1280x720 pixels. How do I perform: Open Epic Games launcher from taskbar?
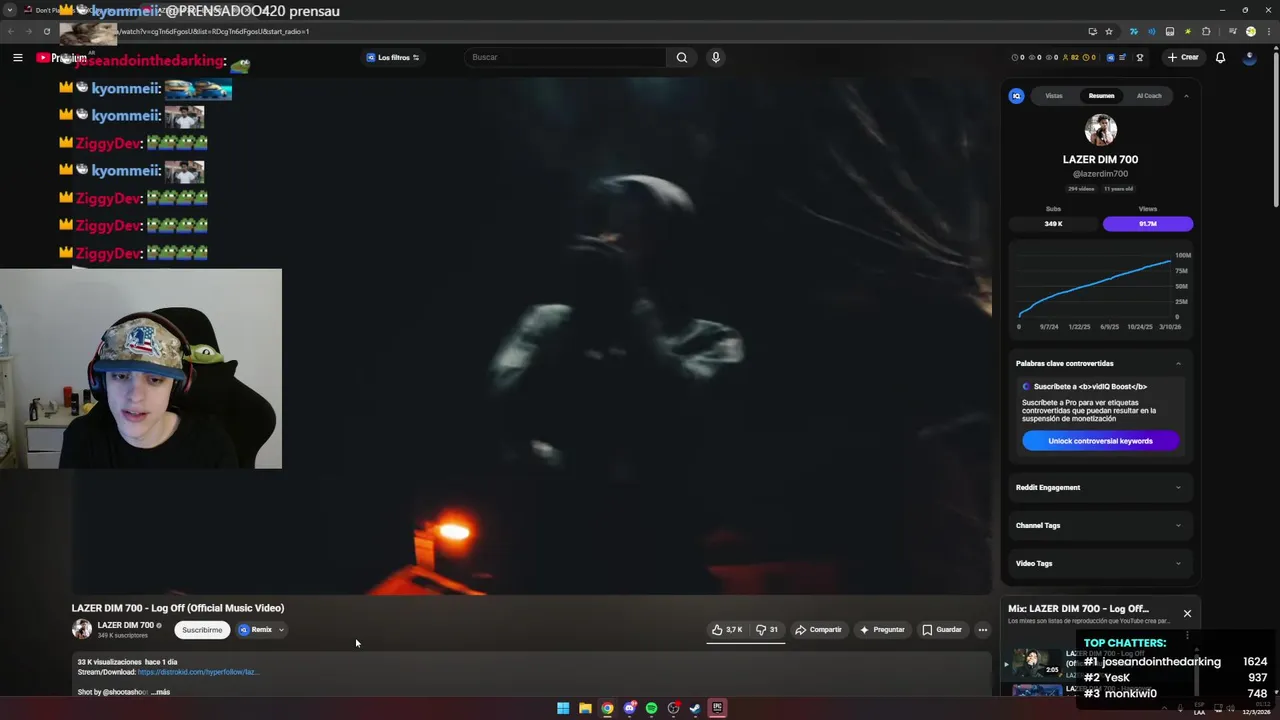coord(717,708)
